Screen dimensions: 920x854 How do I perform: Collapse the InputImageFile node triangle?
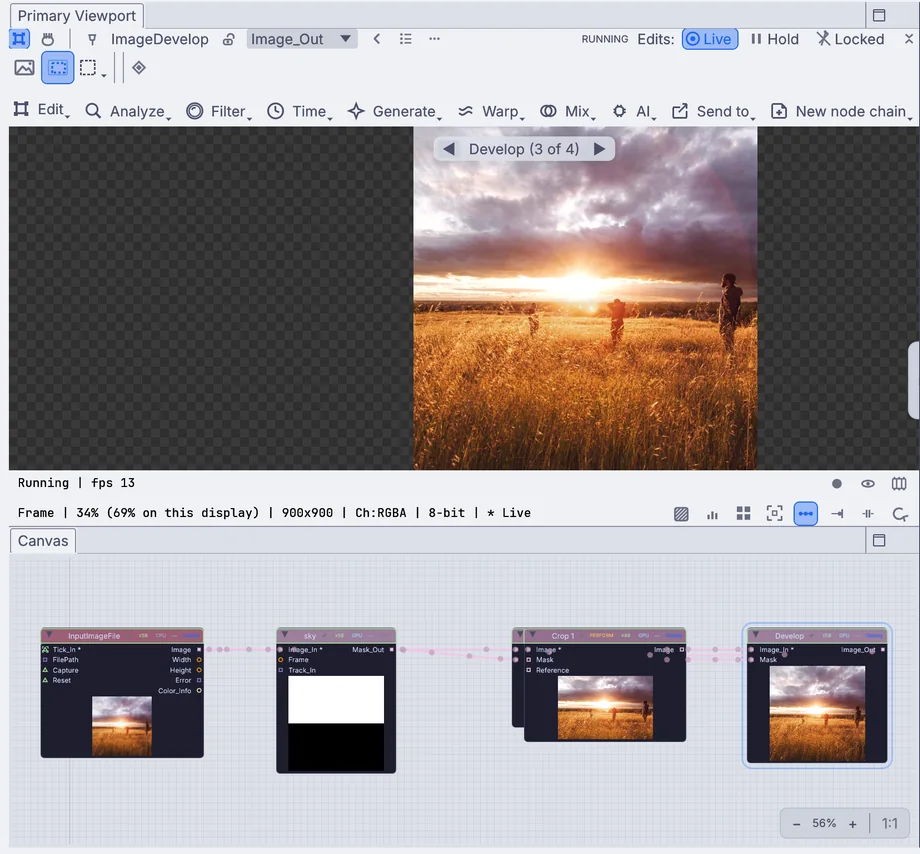click(49, 635)
